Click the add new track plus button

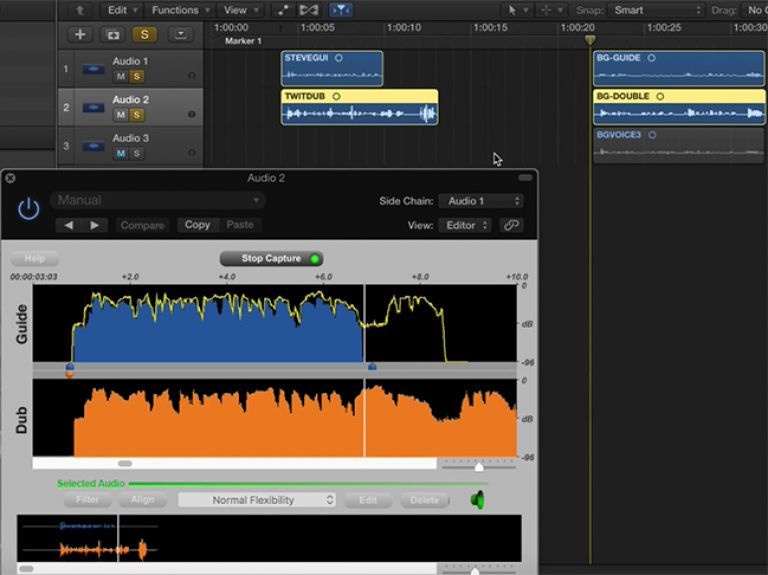tap(80, 35)
